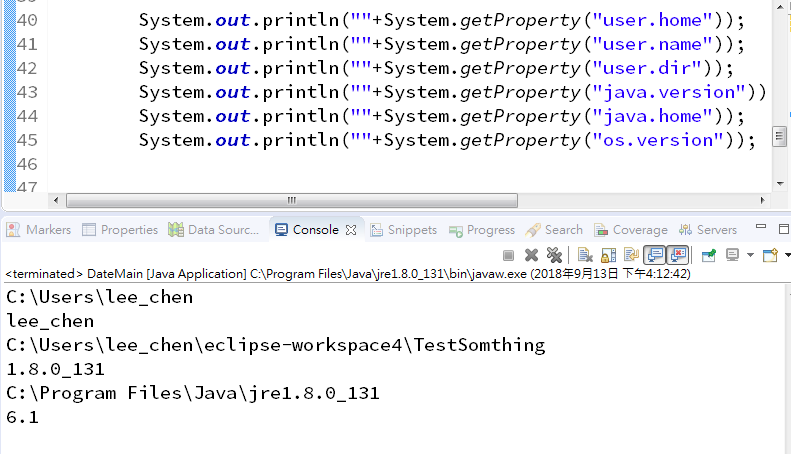The image size is (791, 454).
Task: Clear the console output
Action: (x=585, y=255)
